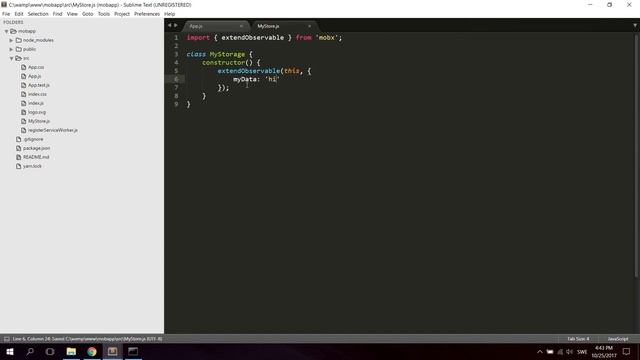Click the myData property in code

(245, 79)
